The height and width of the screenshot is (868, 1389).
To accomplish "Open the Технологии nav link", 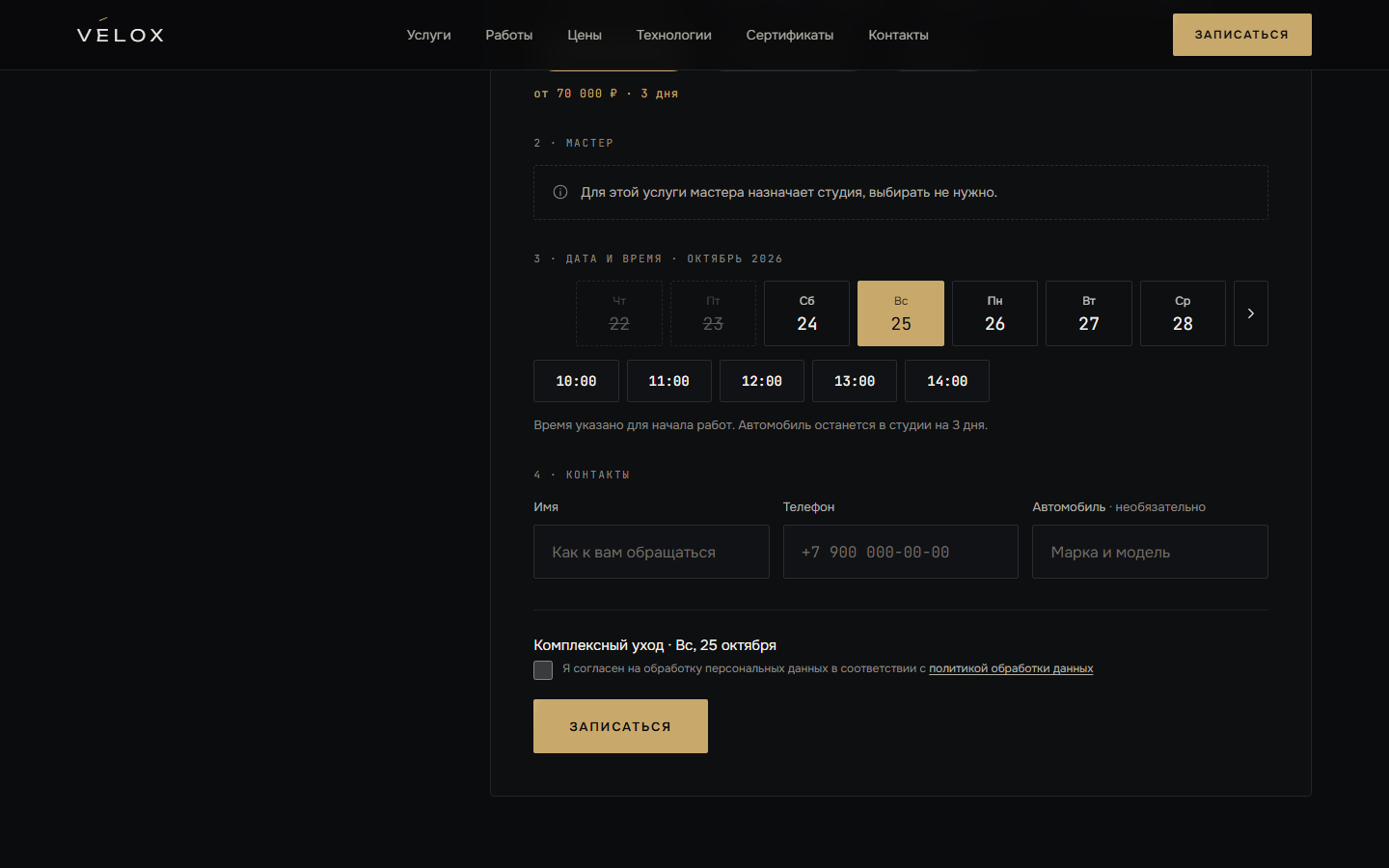I will pyautogui.click(x=674, y=35).
